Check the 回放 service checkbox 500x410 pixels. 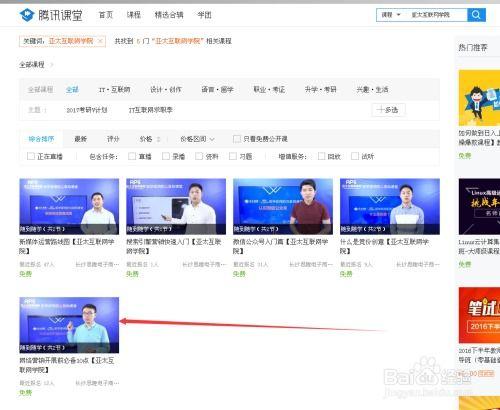(x=321, y=156)
